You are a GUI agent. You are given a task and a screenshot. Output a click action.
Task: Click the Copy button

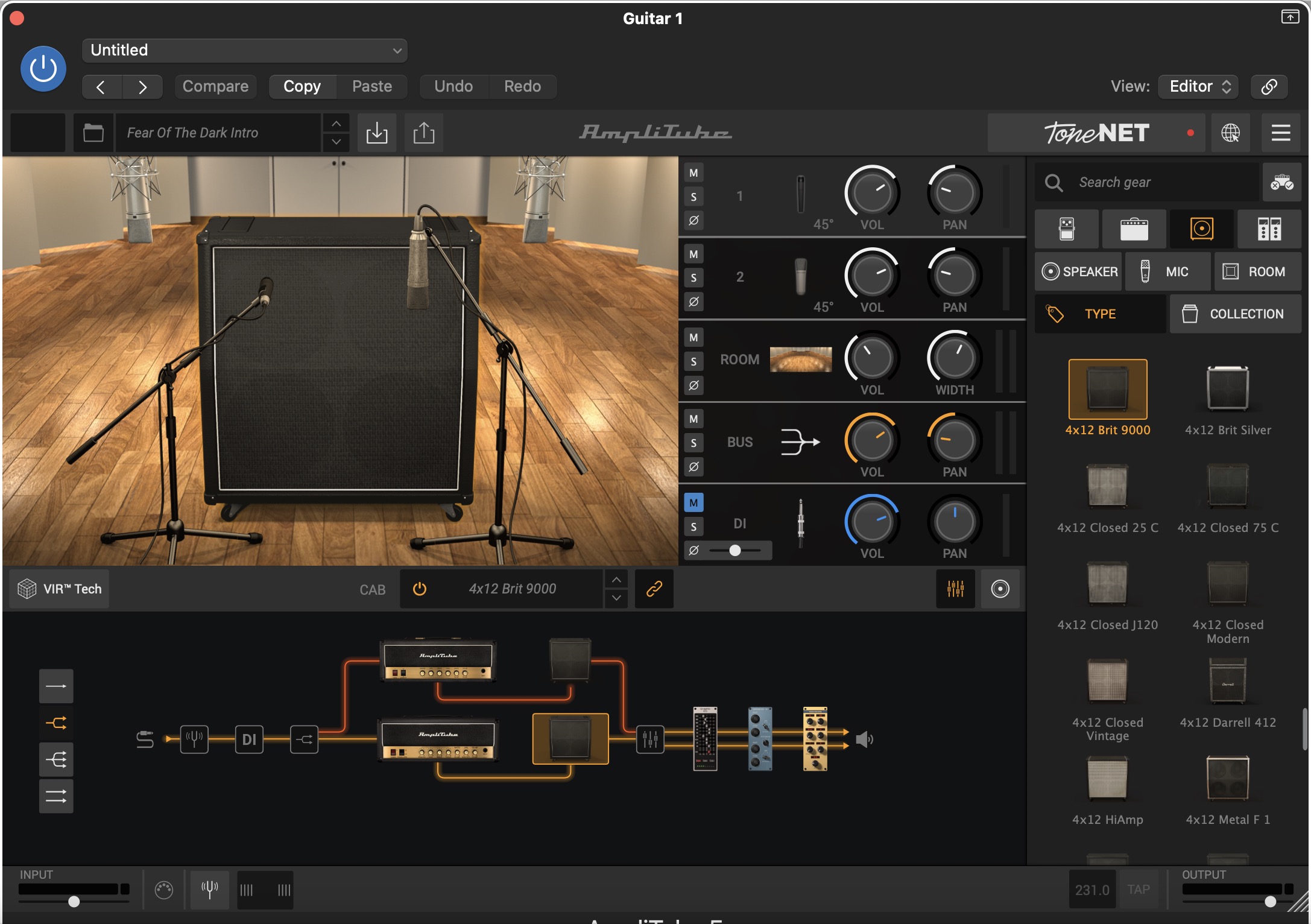[x=302, y=86]
